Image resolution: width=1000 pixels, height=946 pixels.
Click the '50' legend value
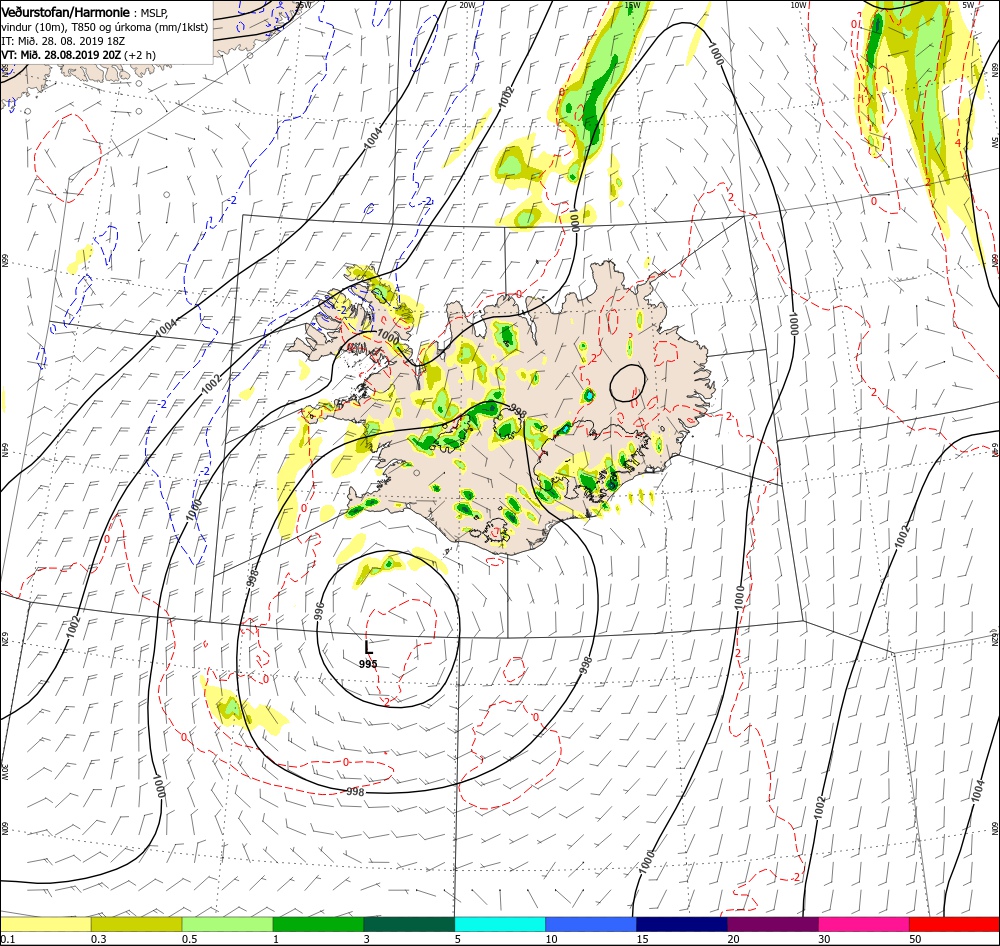click(x=916, y=939)
